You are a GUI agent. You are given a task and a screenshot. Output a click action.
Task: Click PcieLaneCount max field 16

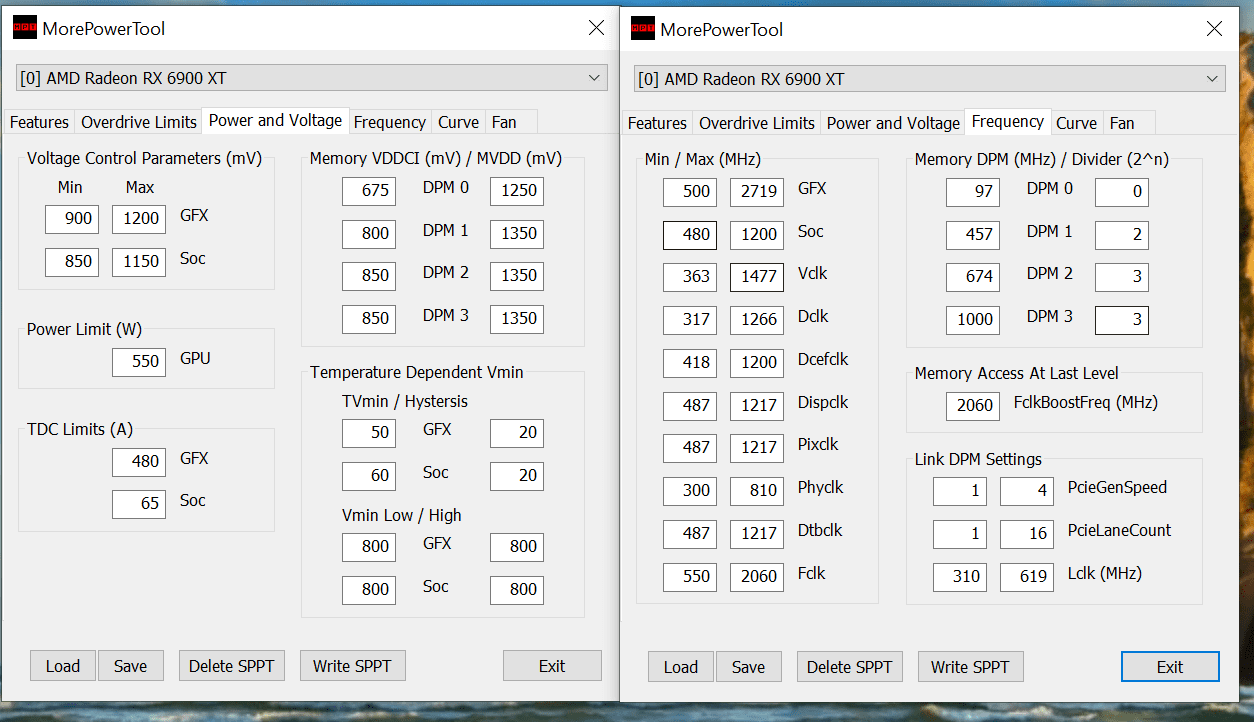click(1027, 534)
